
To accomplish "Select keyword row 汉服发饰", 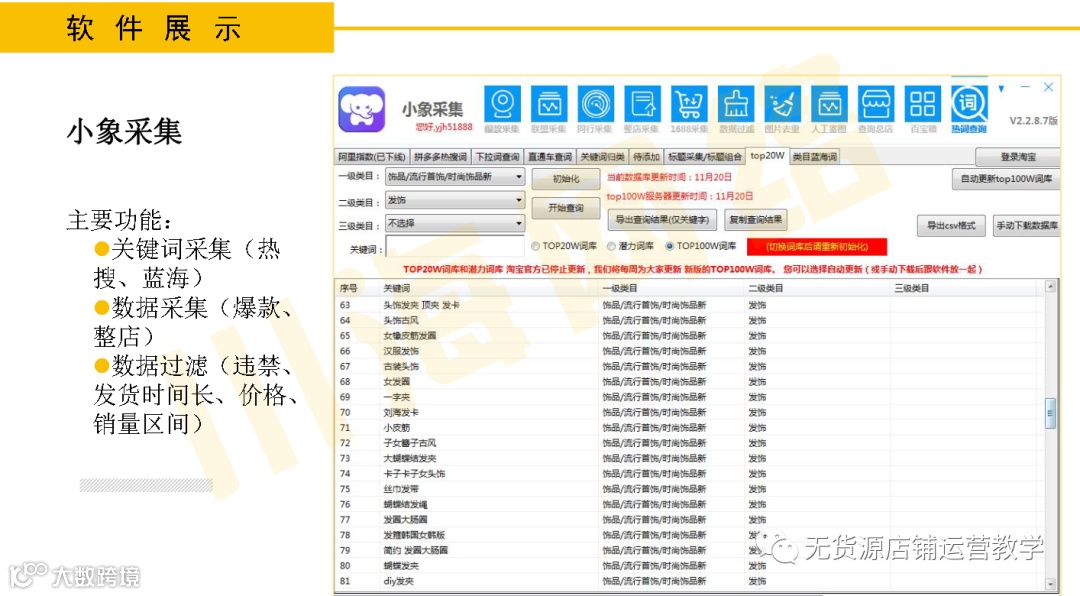I will click(689, 351).
